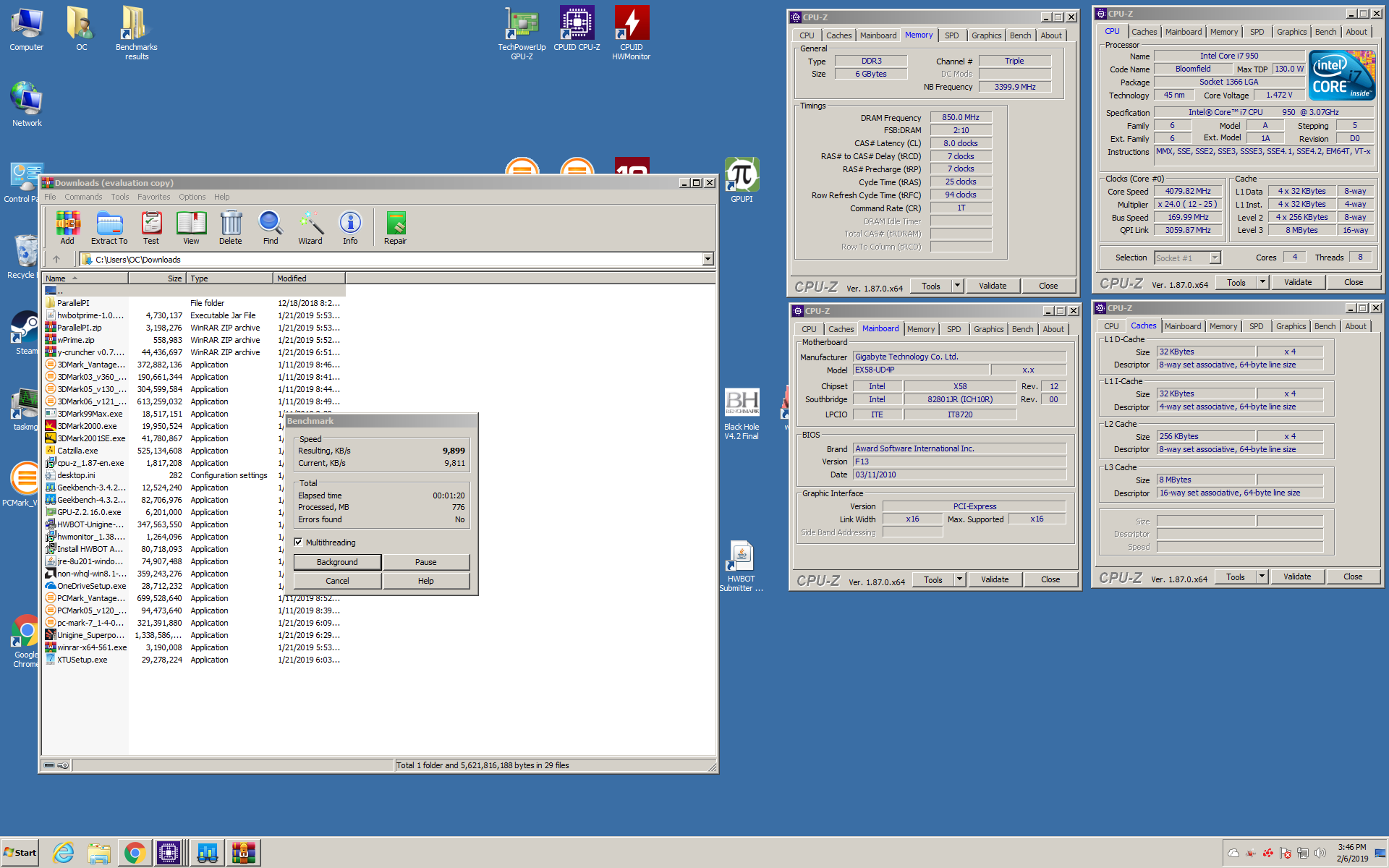Select About tab in top-right CPU-Z window
The width and height of the screenshot is (1389, 868).
click(1356, 32)
